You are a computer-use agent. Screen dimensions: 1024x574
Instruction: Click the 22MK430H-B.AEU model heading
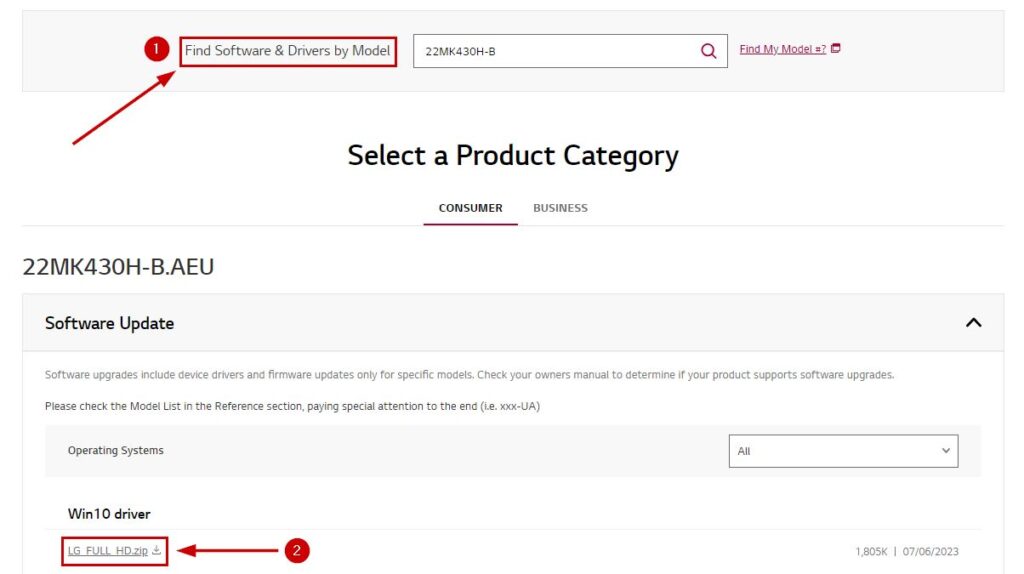(x=118, y=267)
